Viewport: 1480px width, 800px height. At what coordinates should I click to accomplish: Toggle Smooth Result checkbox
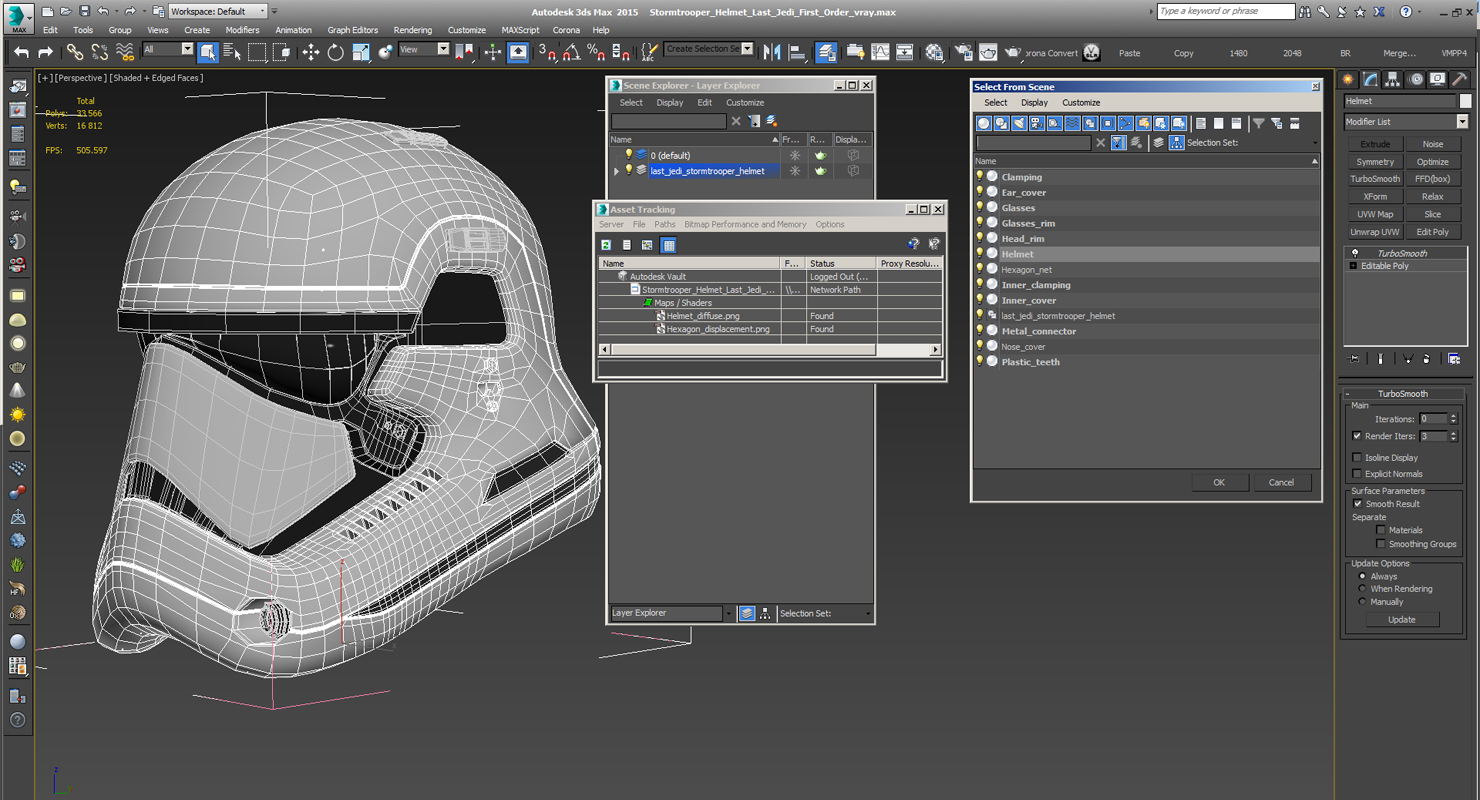(x=1357, y=504)
